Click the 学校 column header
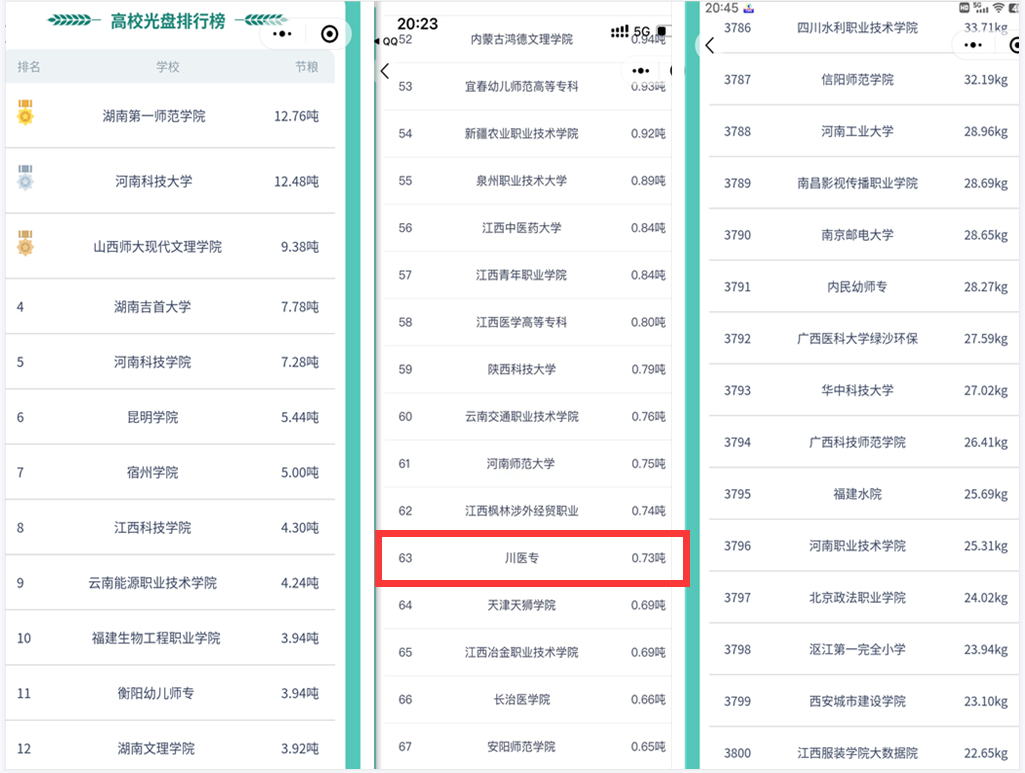Image resolution: width=1025 pixels, height=773 pixels. coord(168,67)
